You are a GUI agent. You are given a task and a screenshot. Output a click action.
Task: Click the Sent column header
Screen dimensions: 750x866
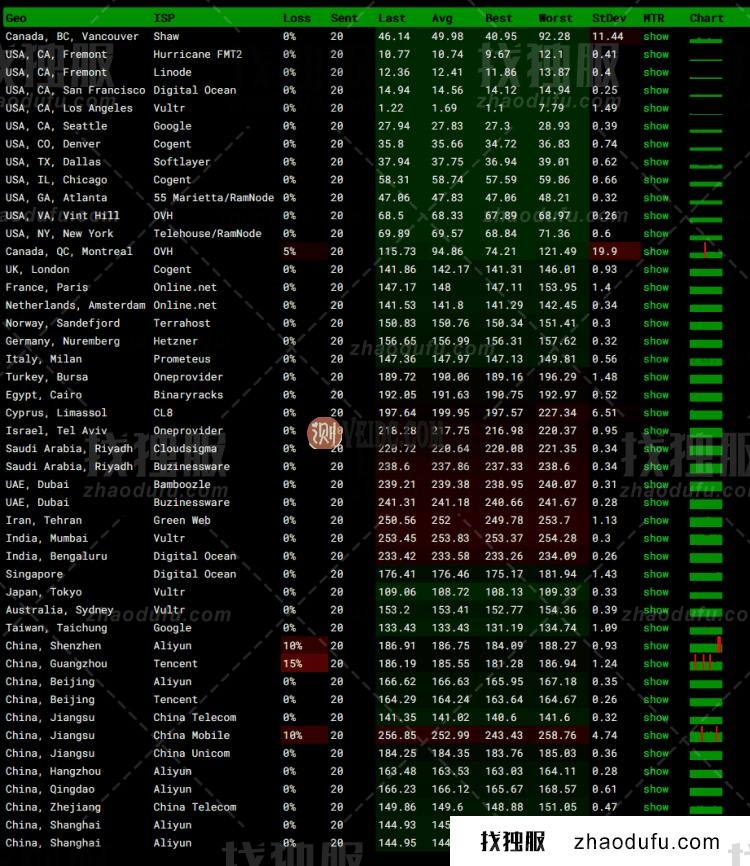(x=344, y=18)
